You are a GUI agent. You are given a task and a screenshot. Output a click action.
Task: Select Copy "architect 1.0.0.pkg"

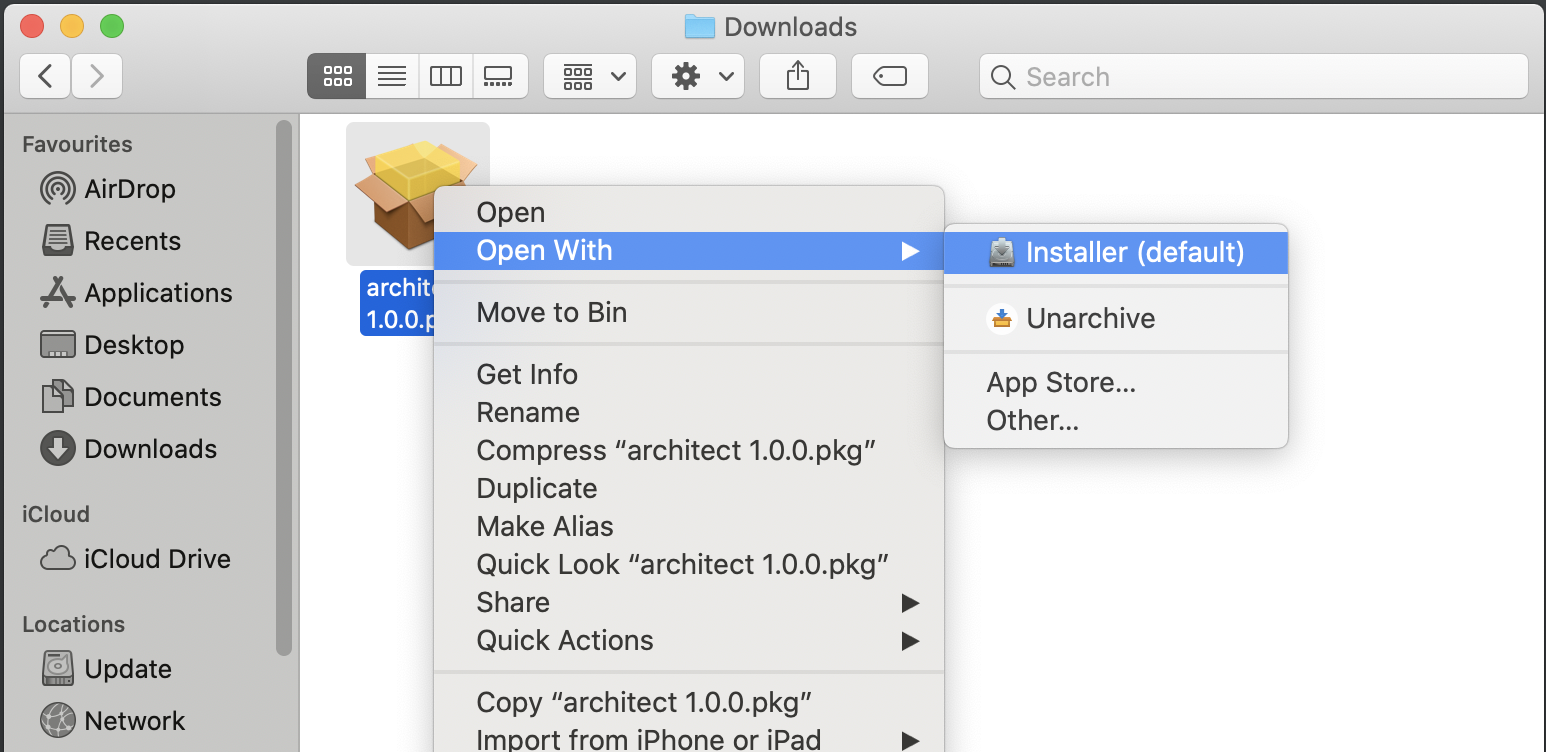point(689,702)
